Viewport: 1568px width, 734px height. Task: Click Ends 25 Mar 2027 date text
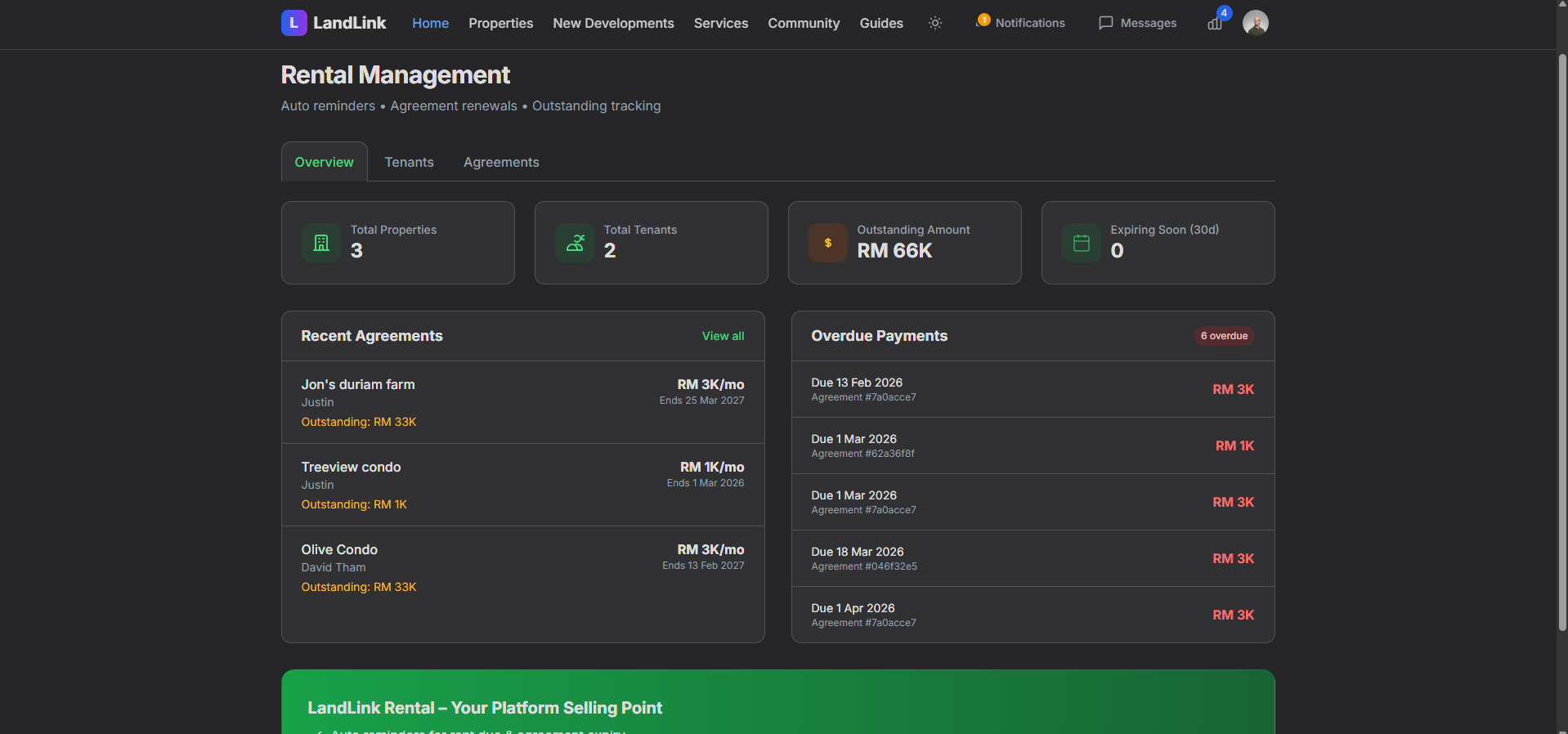pyautogui.click(x=702, y=401)
